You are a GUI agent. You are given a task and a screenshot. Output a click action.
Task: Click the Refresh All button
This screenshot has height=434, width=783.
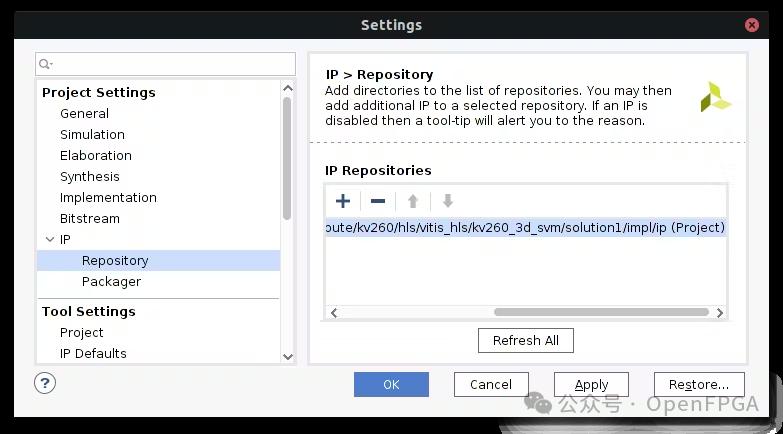point(526,341)
